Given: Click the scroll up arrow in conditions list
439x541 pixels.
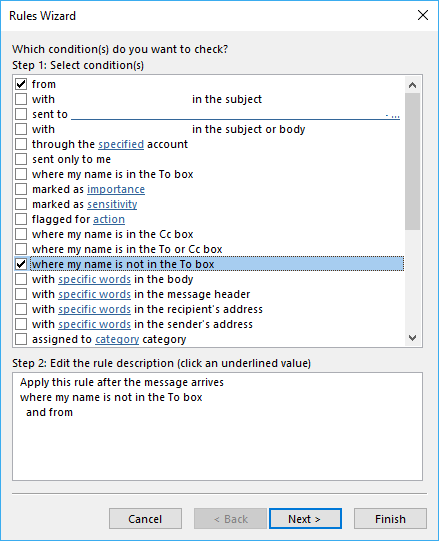Looking at the screenshot, I should click(412, 85).
